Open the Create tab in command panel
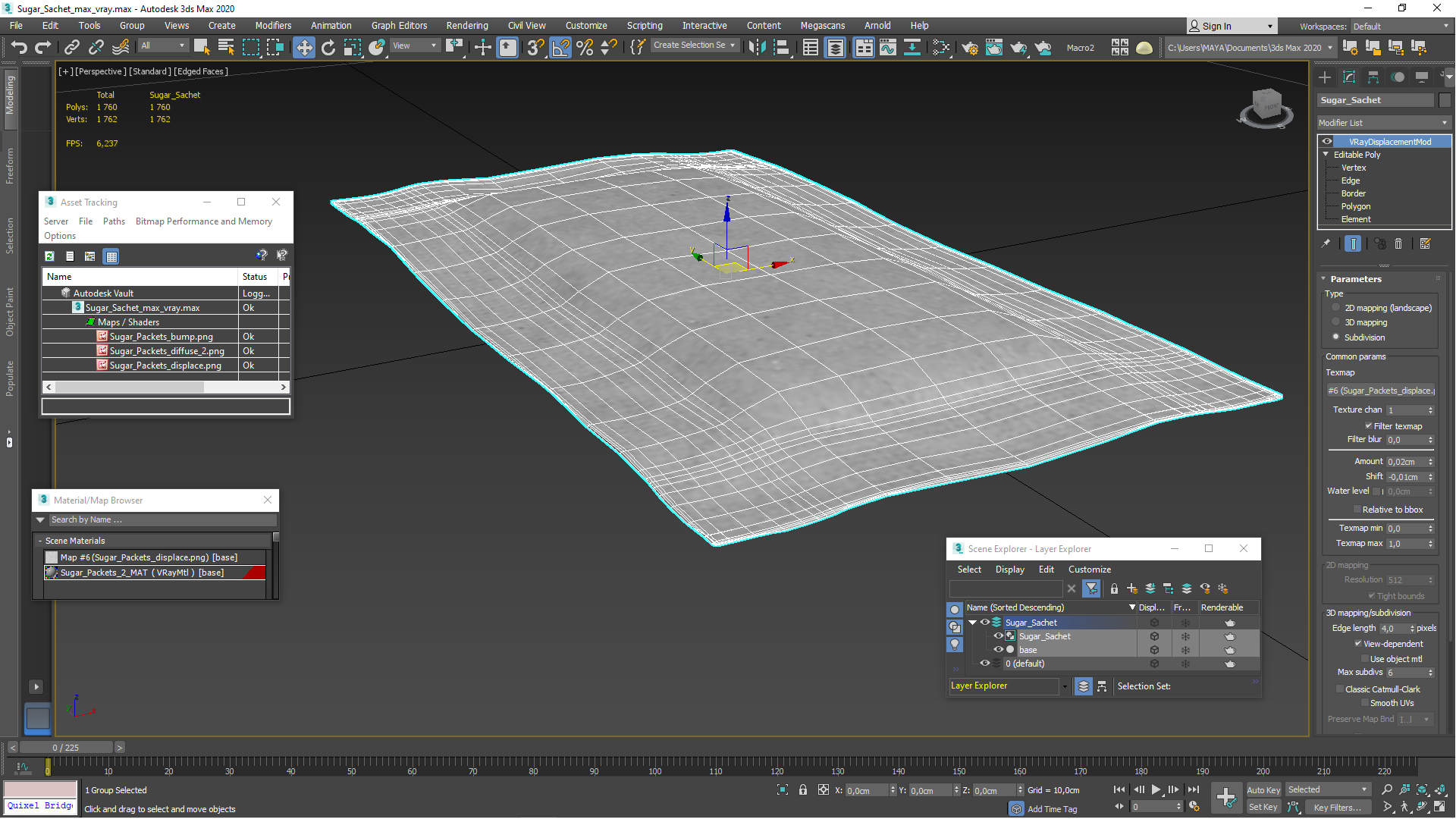 tap(1325, 77)
